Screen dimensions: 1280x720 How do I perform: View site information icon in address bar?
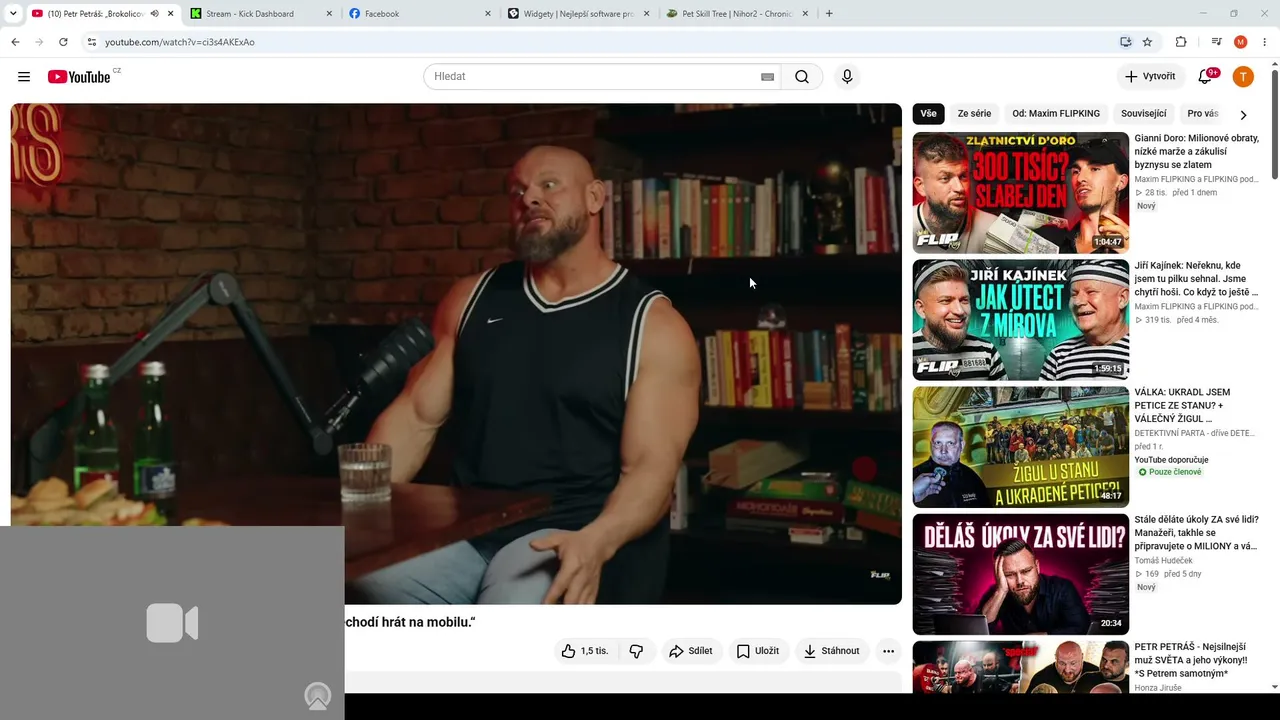point(91,42)
